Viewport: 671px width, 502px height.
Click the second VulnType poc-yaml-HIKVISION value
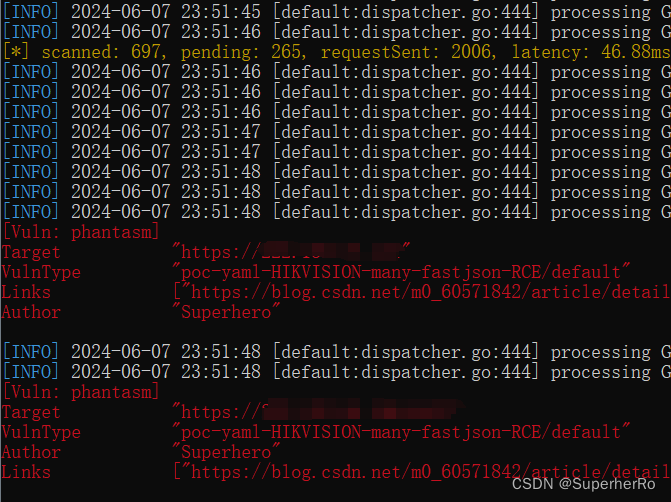[x=402, y=432]
